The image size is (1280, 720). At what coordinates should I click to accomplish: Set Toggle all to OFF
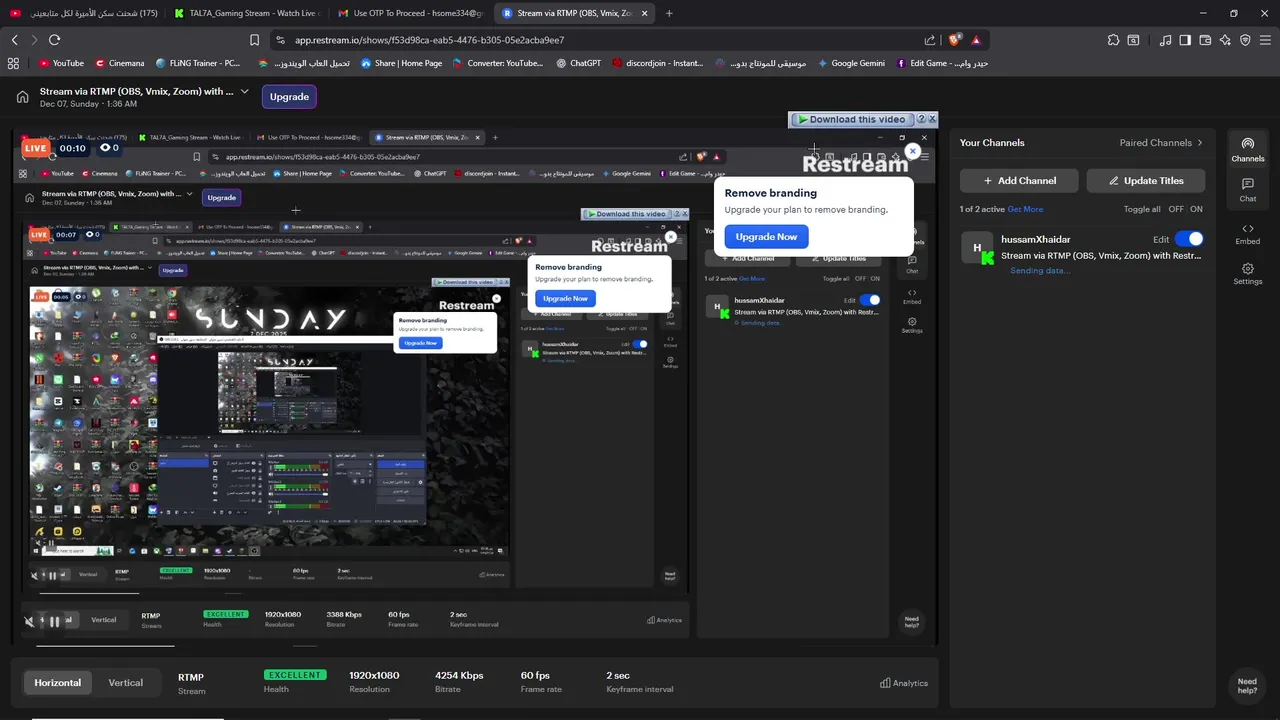click(1176, 209)
